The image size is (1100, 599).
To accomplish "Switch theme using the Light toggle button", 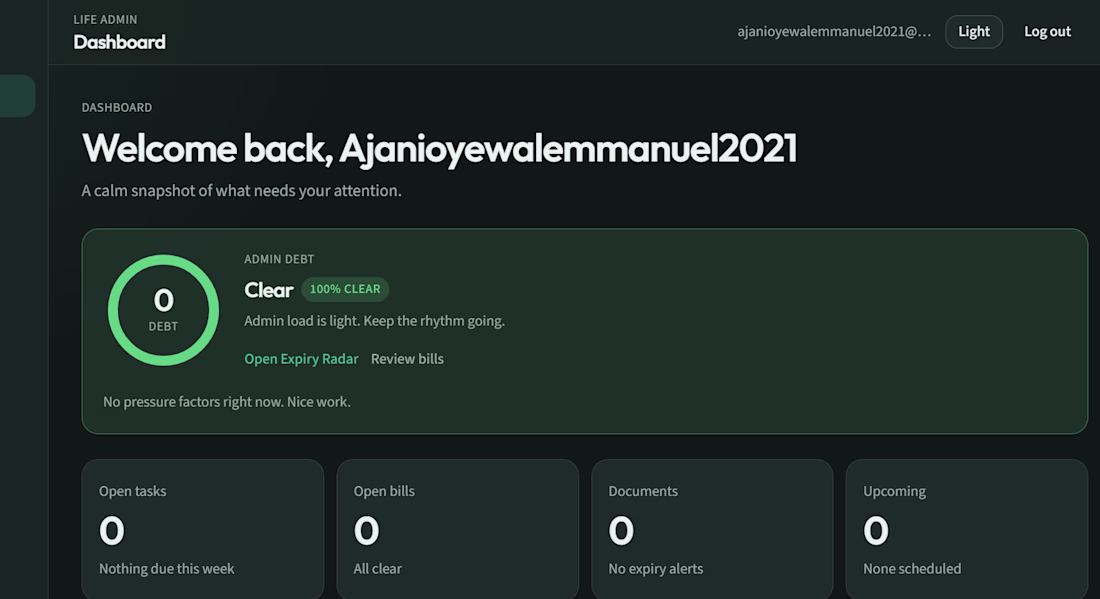I will [x=974, y=32].
